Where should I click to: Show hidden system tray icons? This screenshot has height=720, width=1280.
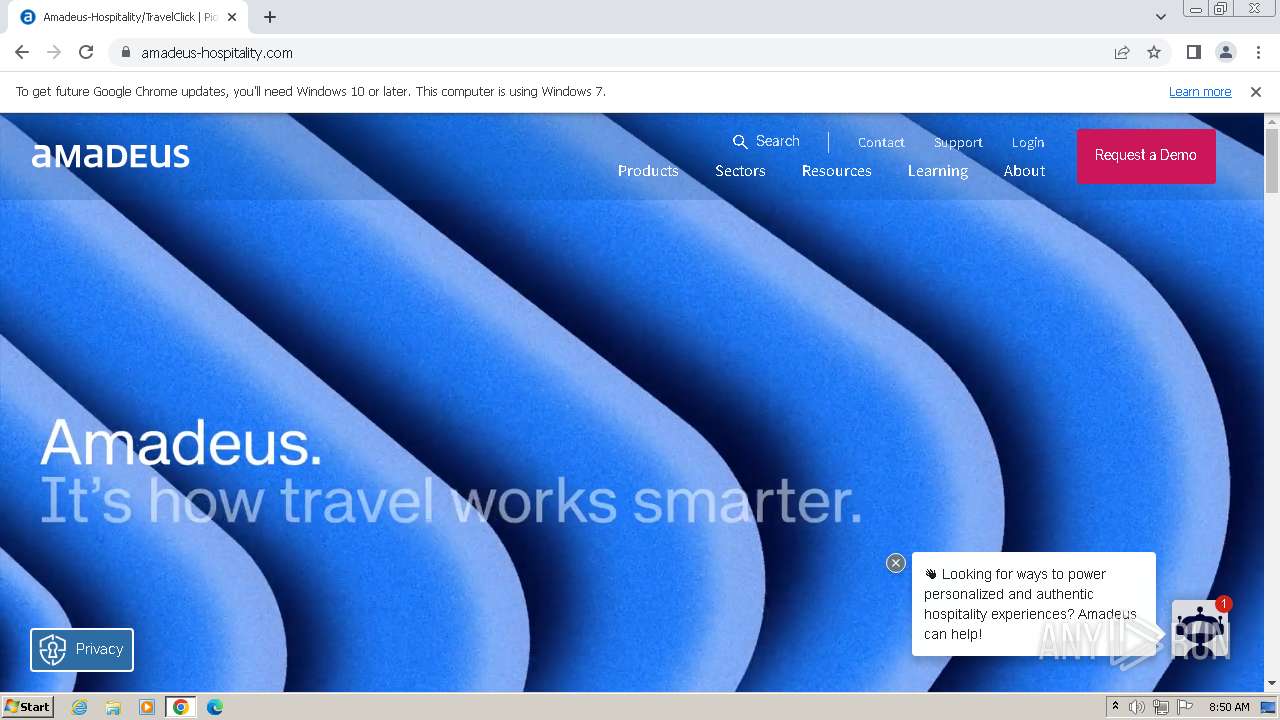pos(1115,707)
